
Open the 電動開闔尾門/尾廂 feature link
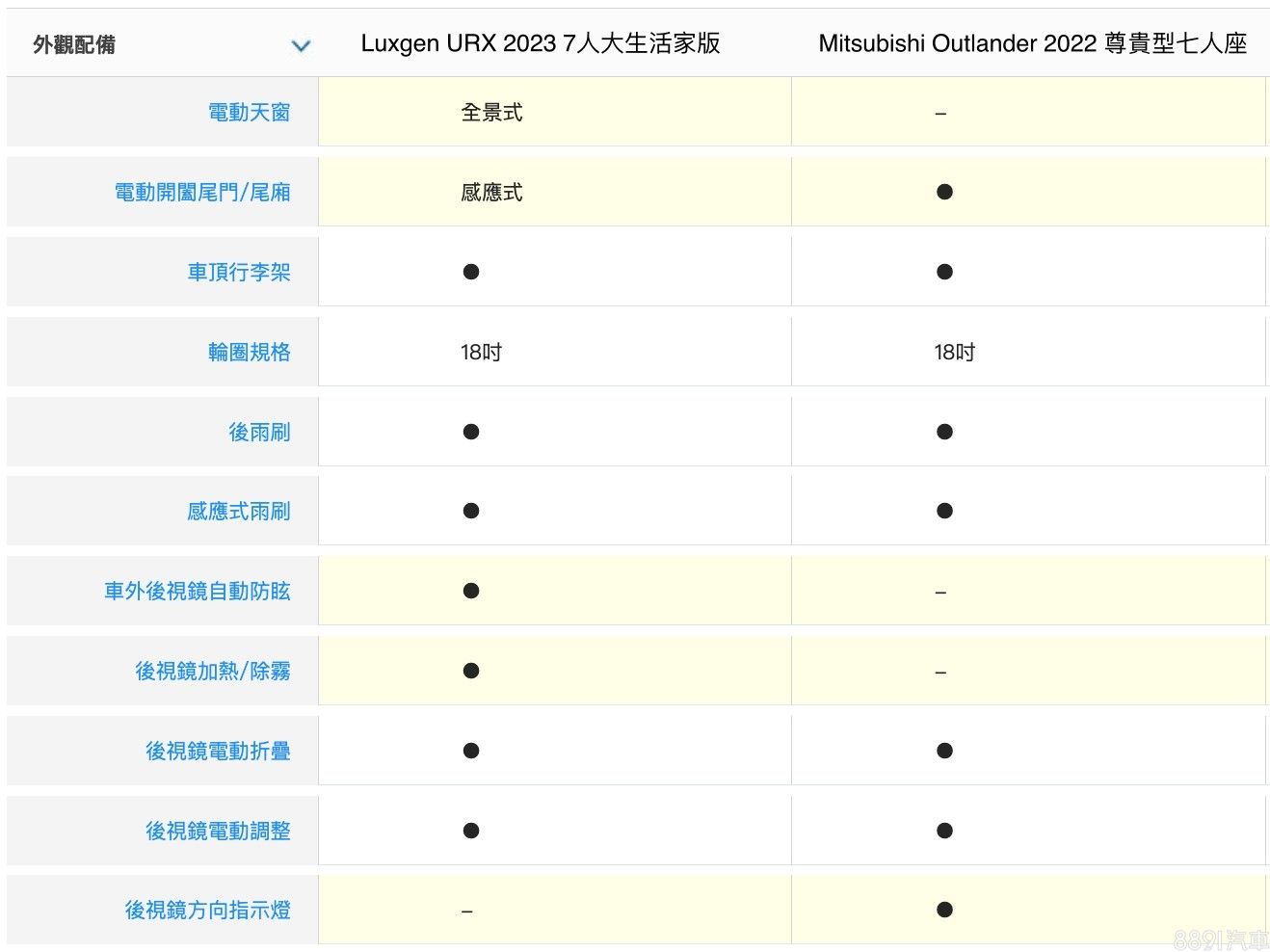(202, 193)
